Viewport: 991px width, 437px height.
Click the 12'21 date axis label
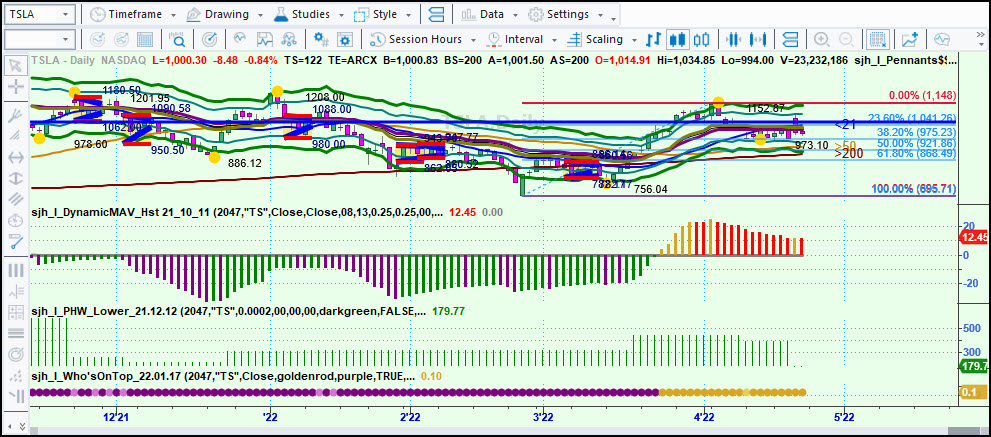point(116,418)
